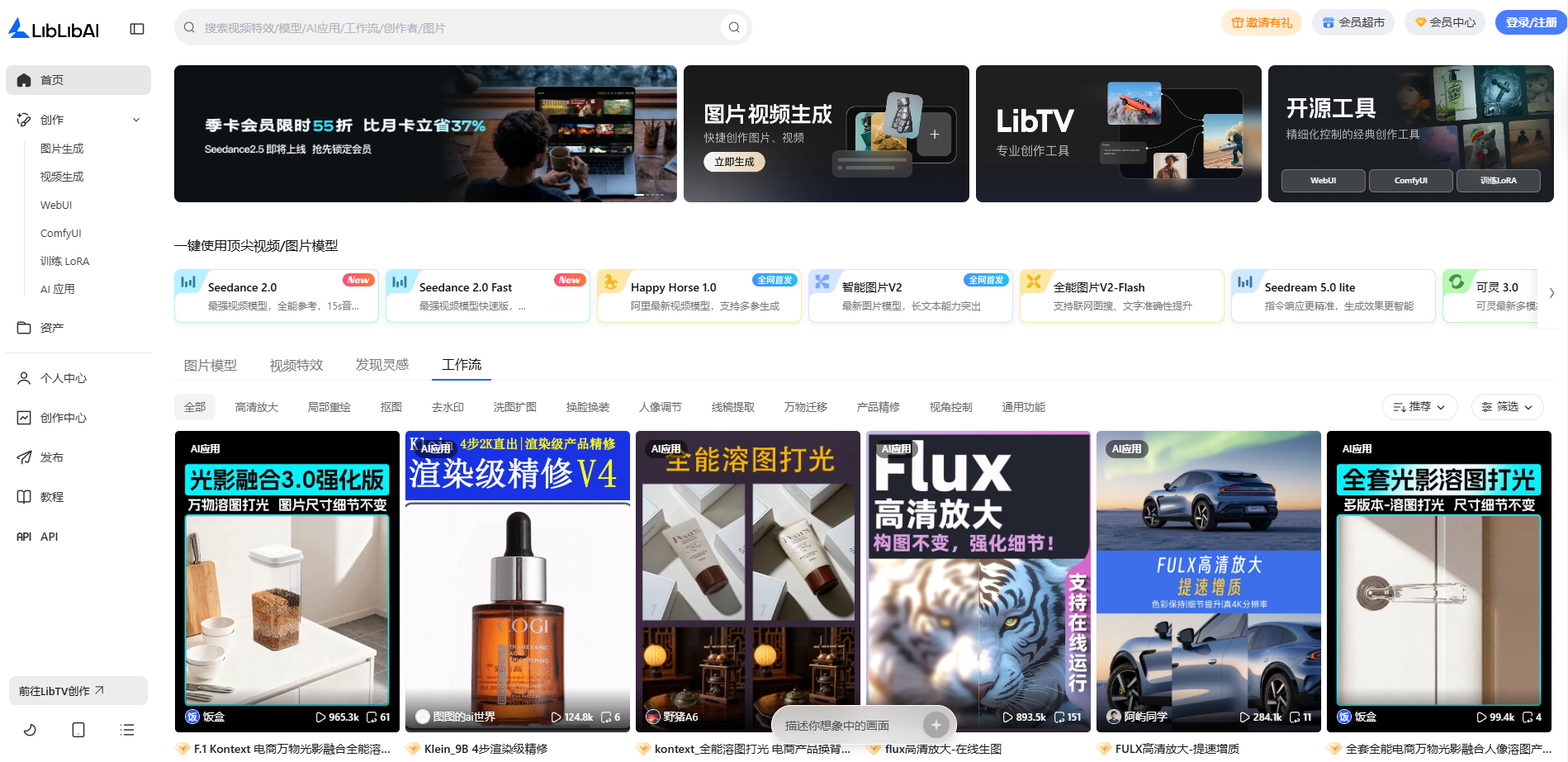Open the 渲染级精修V4 workflow thumbnail
The height and width of the screenshot is (762, 1568).
point(518,581)
